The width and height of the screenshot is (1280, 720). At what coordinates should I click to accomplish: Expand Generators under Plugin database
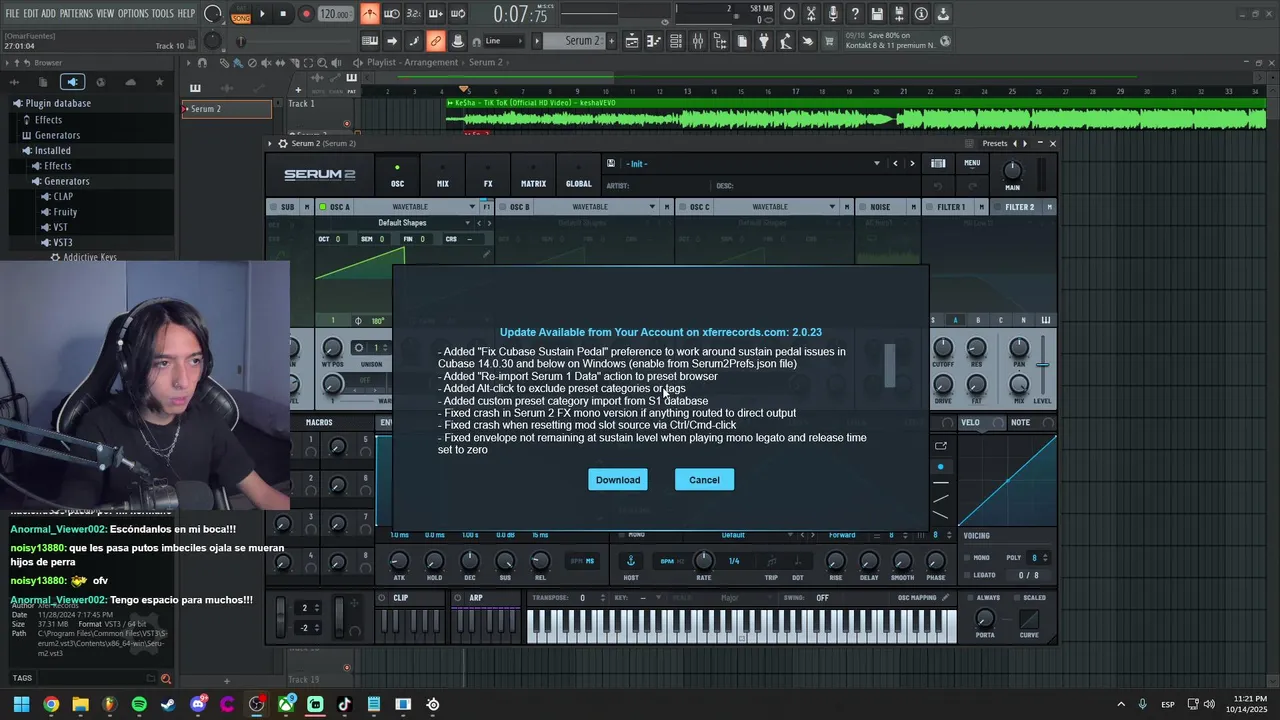coord(57,135)
